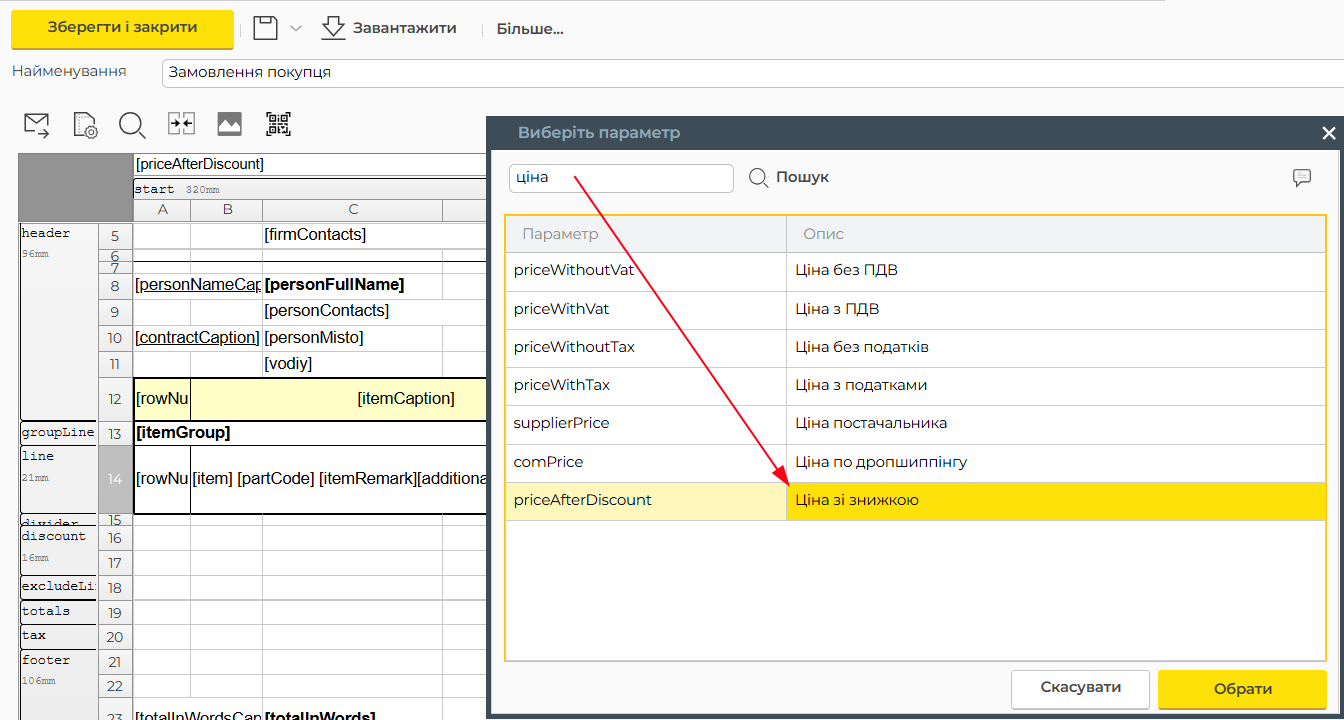Focus the Найменування input field
This screenshot has width=1344, height=720.
(x=752, y=72)
